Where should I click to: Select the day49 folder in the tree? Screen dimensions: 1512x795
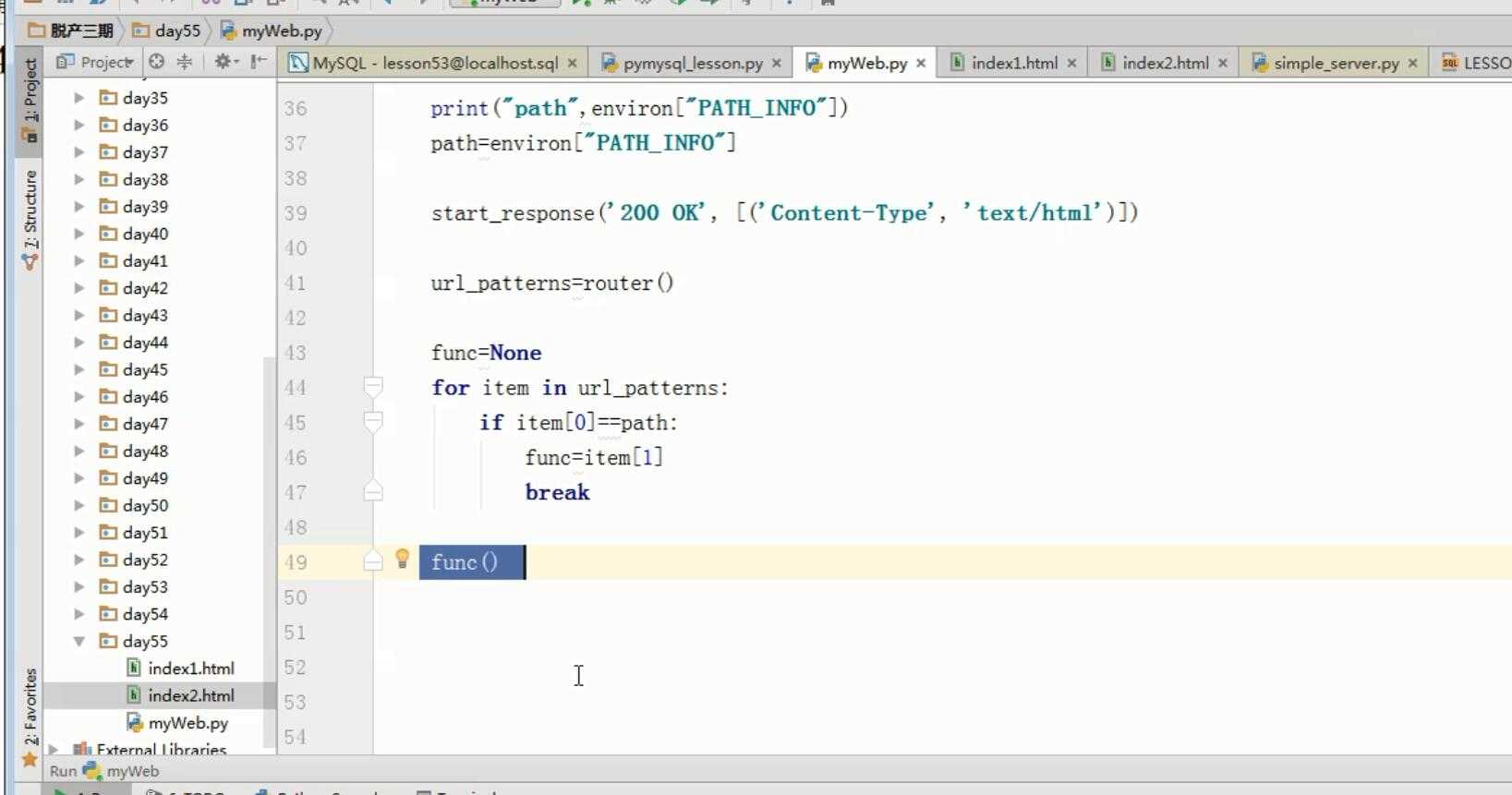click(145, 478)
